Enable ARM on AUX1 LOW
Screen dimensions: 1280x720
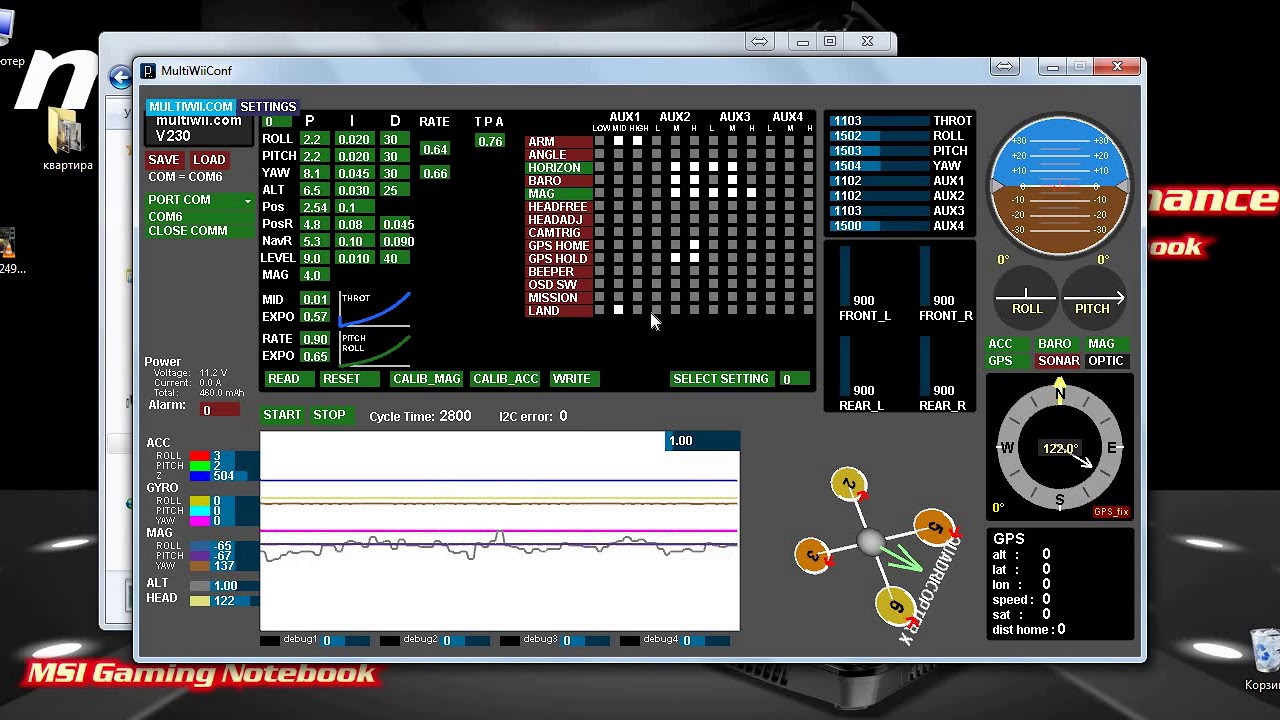click(599, 141)
